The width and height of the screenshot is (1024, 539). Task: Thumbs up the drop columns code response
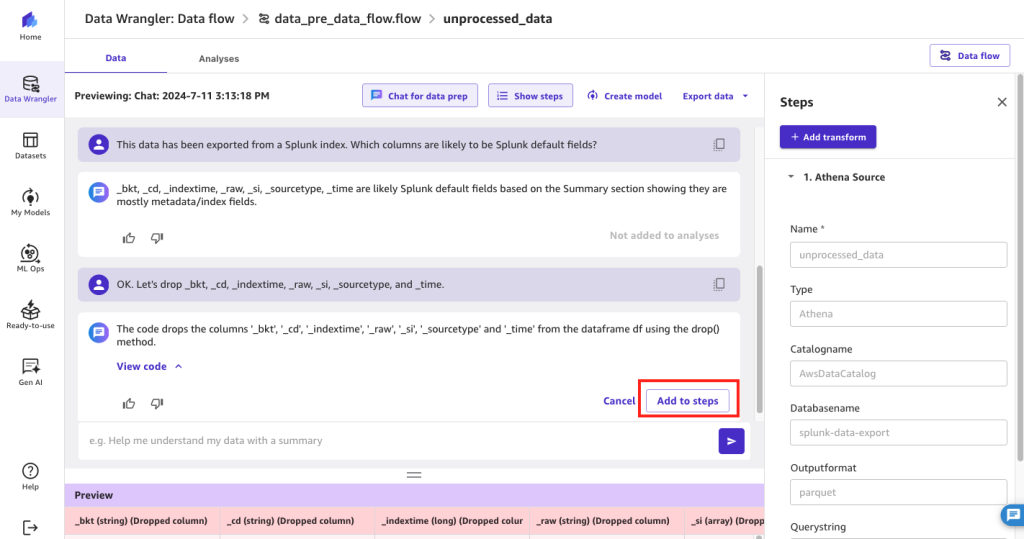coord(129,403)
